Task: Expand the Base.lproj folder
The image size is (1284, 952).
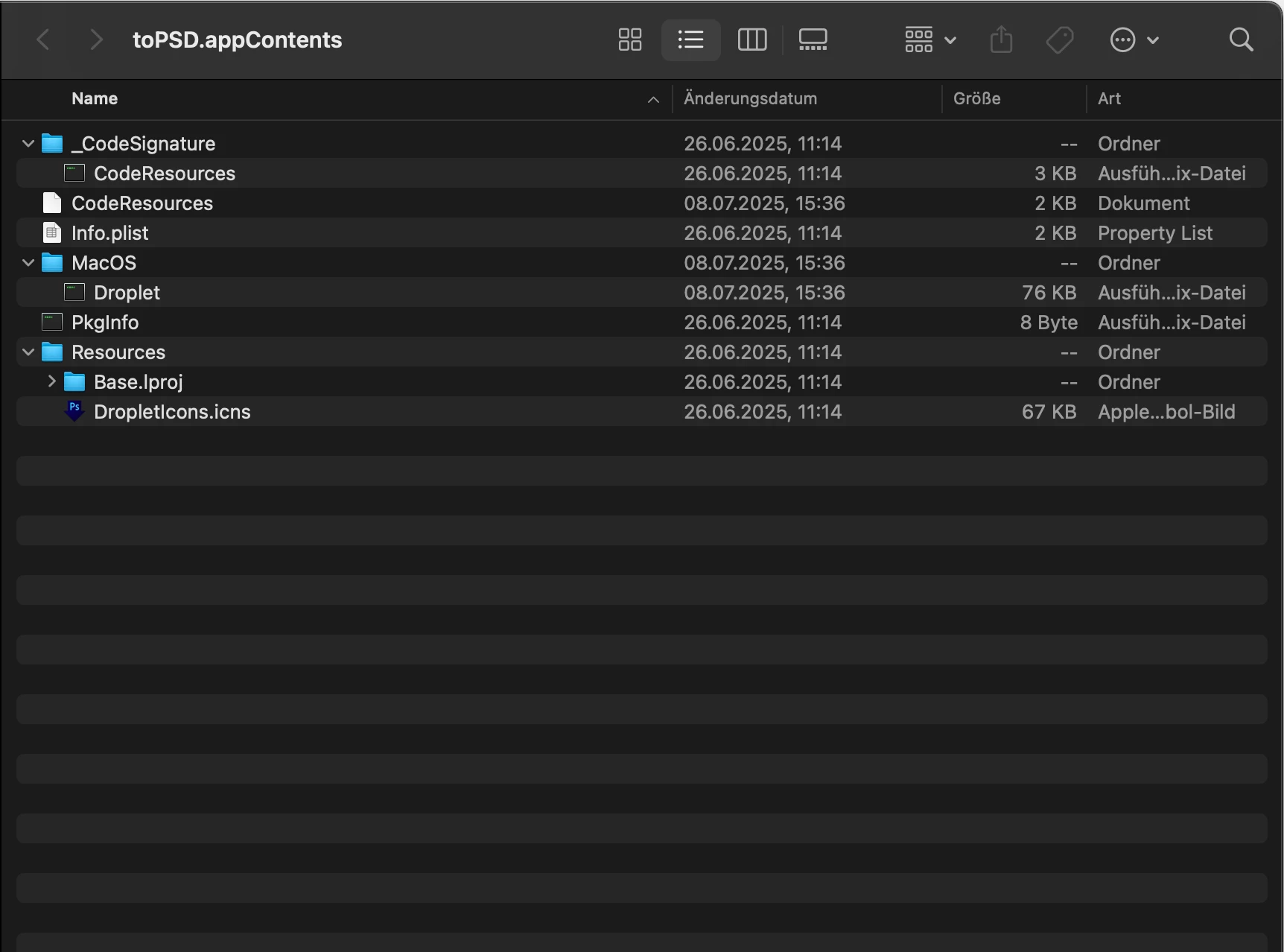Action: click(51, 381)
